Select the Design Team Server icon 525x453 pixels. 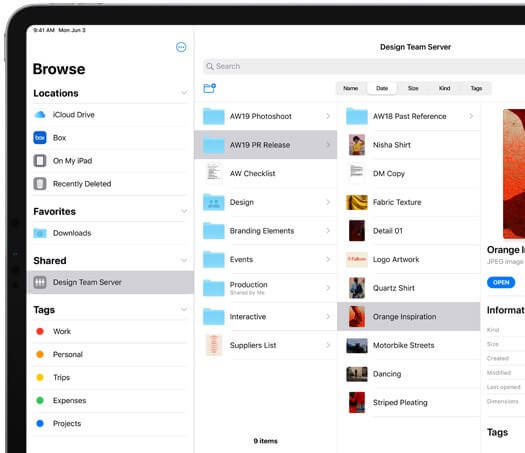pos(40,282)
